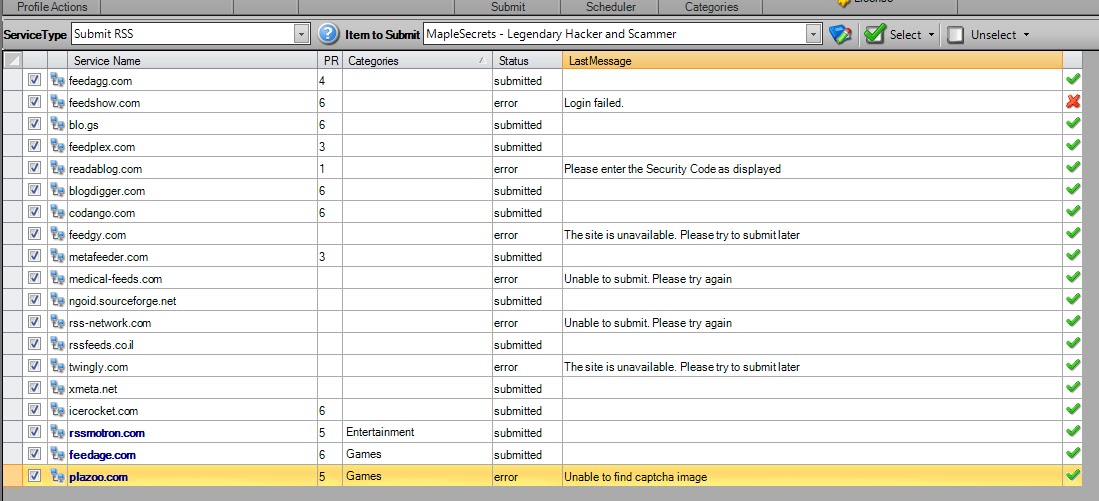This screenshot has height=501, width=1099.
Task: Click the green check status icon for icerocket.com
Action: click(1072, 410)
